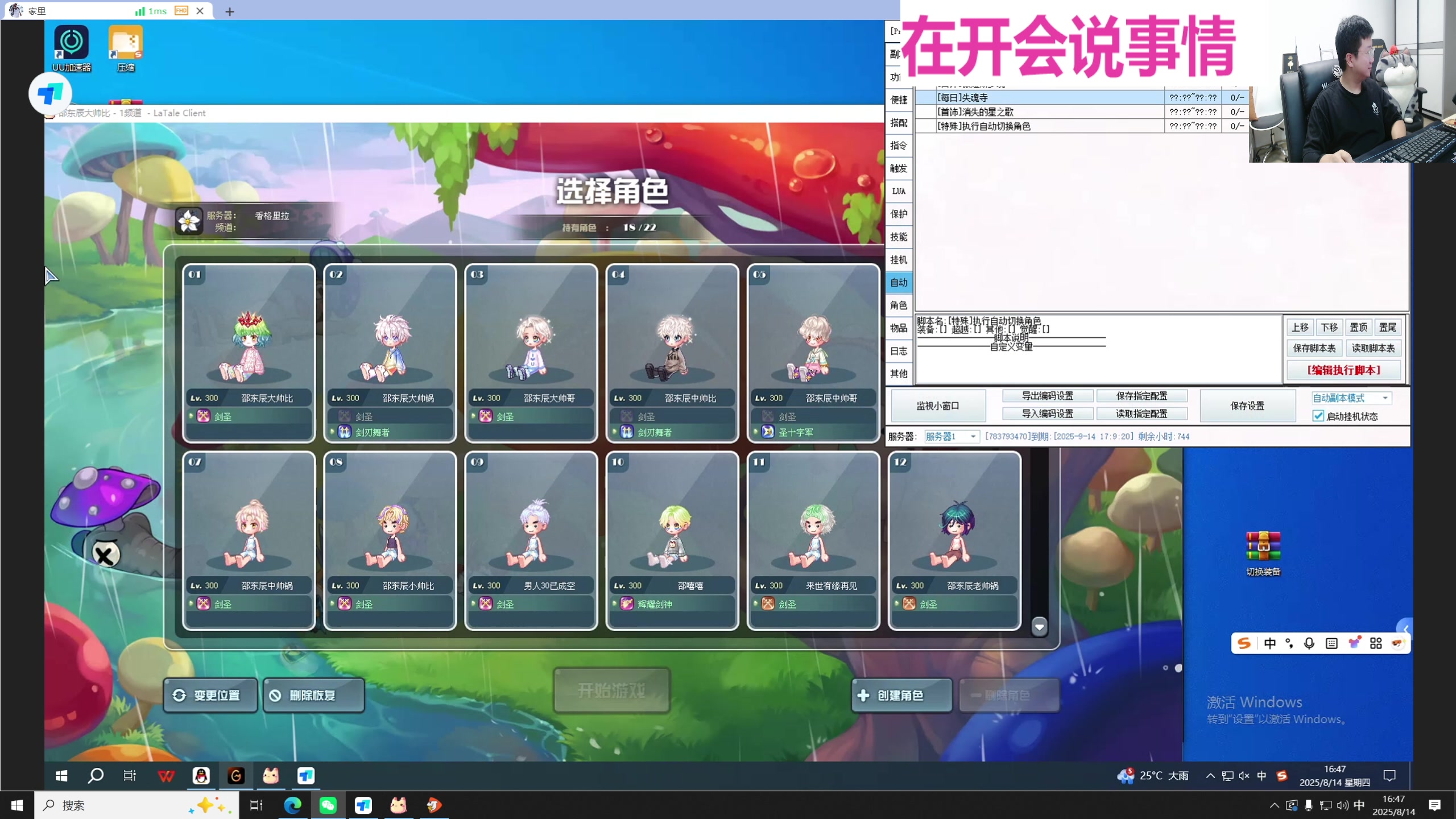Click the 删除恢复 button
This screenshot has height=819, width=1456.
tap(313, 695)
